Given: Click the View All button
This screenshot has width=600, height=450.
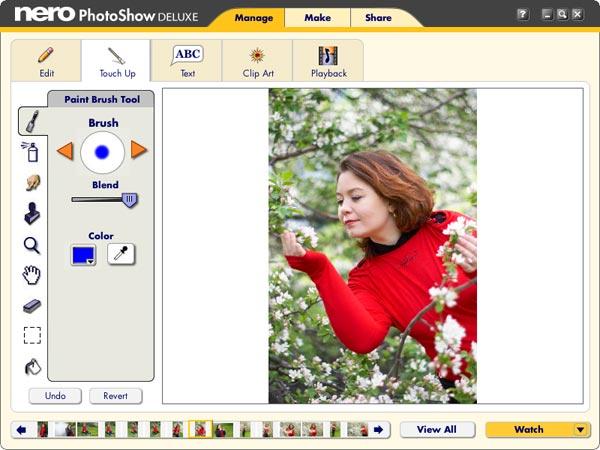Looking at the screenshot, I should (437, 429).
